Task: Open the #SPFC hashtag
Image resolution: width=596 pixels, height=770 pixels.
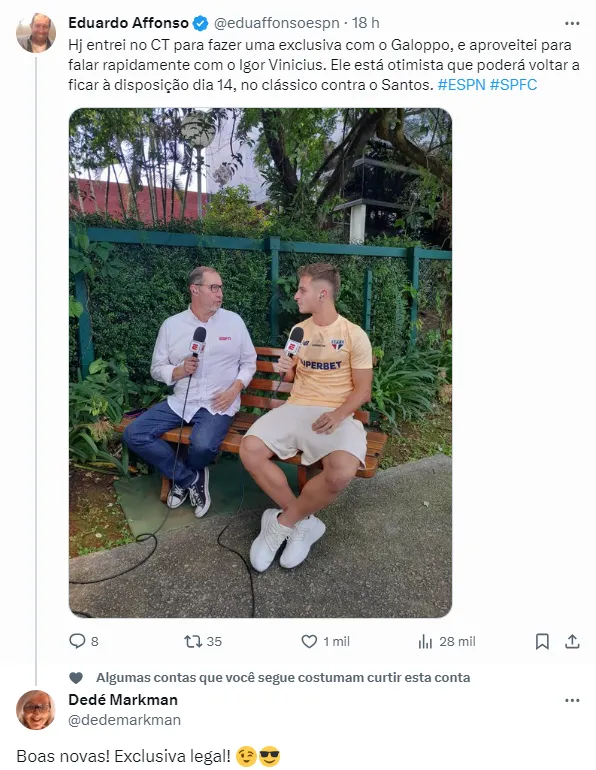Action: point(514,84)
